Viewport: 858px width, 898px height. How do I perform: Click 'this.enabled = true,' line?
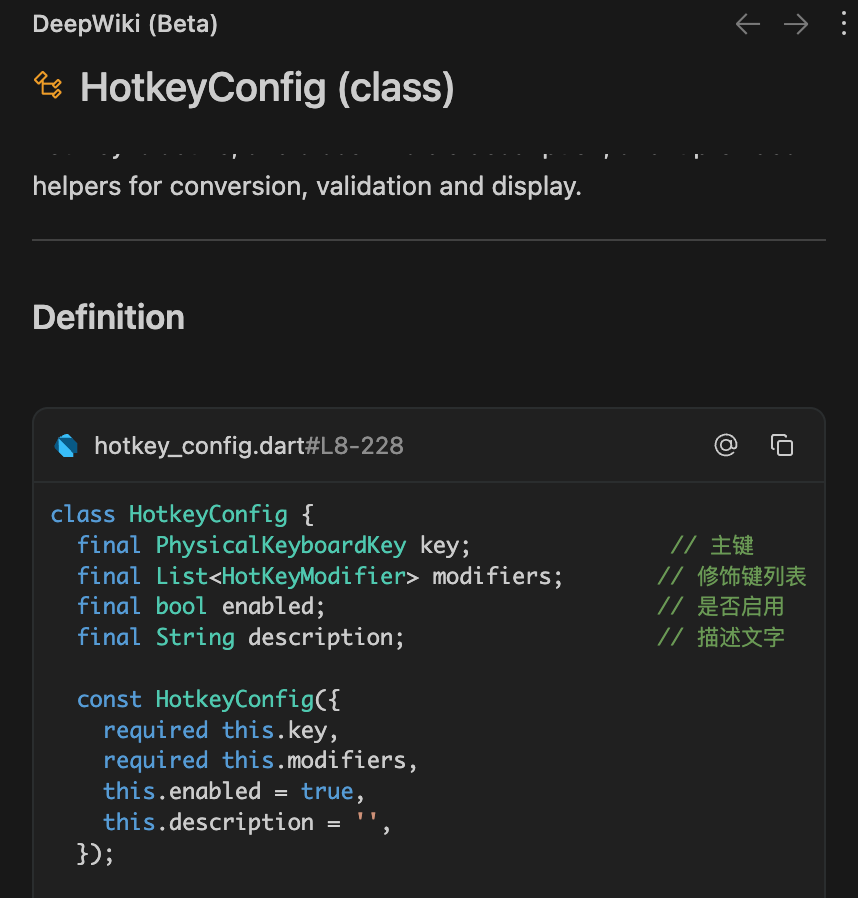tap(234, 791)
